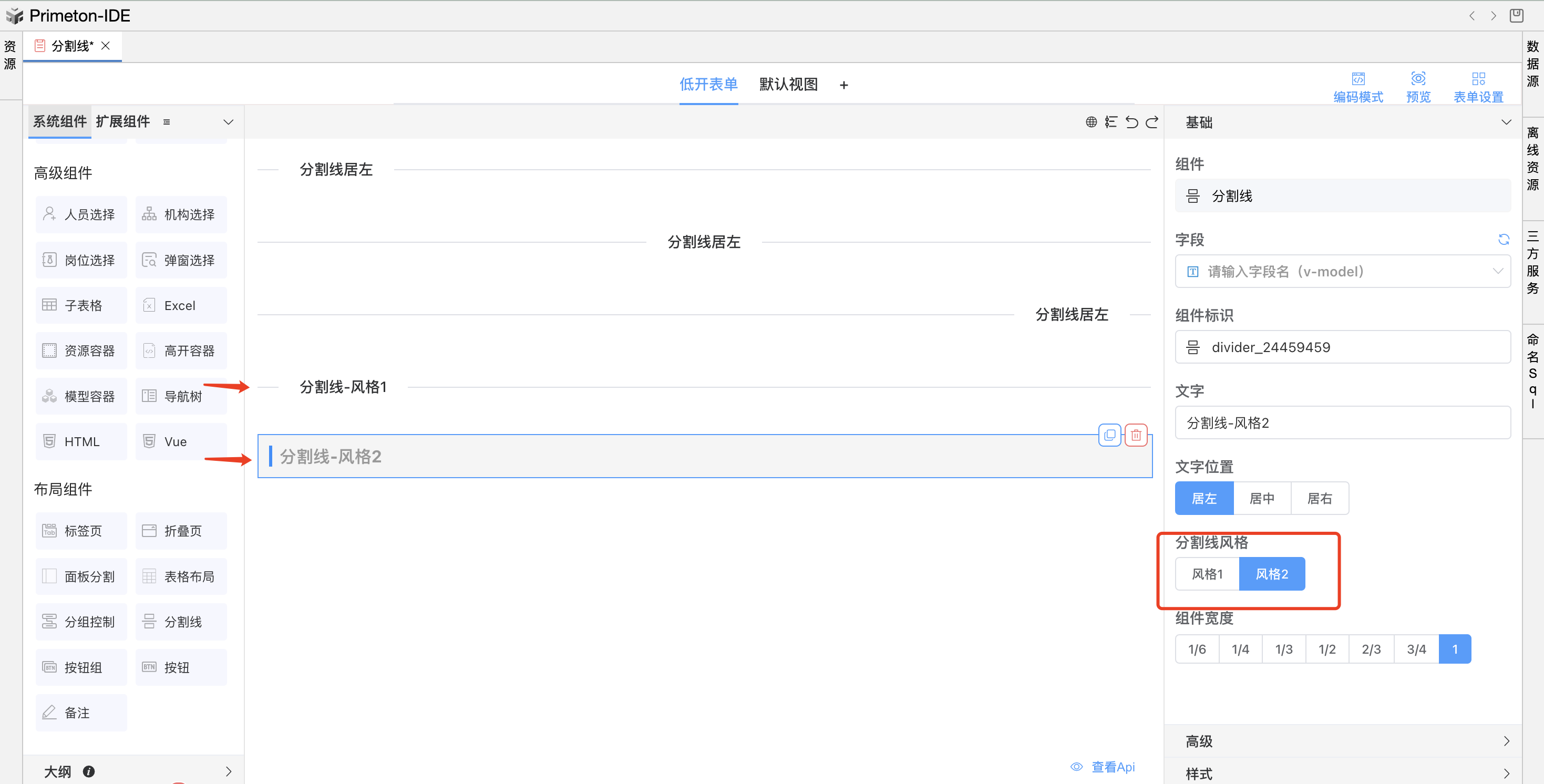Switch to the 默认视图 tab

(788, 85)
